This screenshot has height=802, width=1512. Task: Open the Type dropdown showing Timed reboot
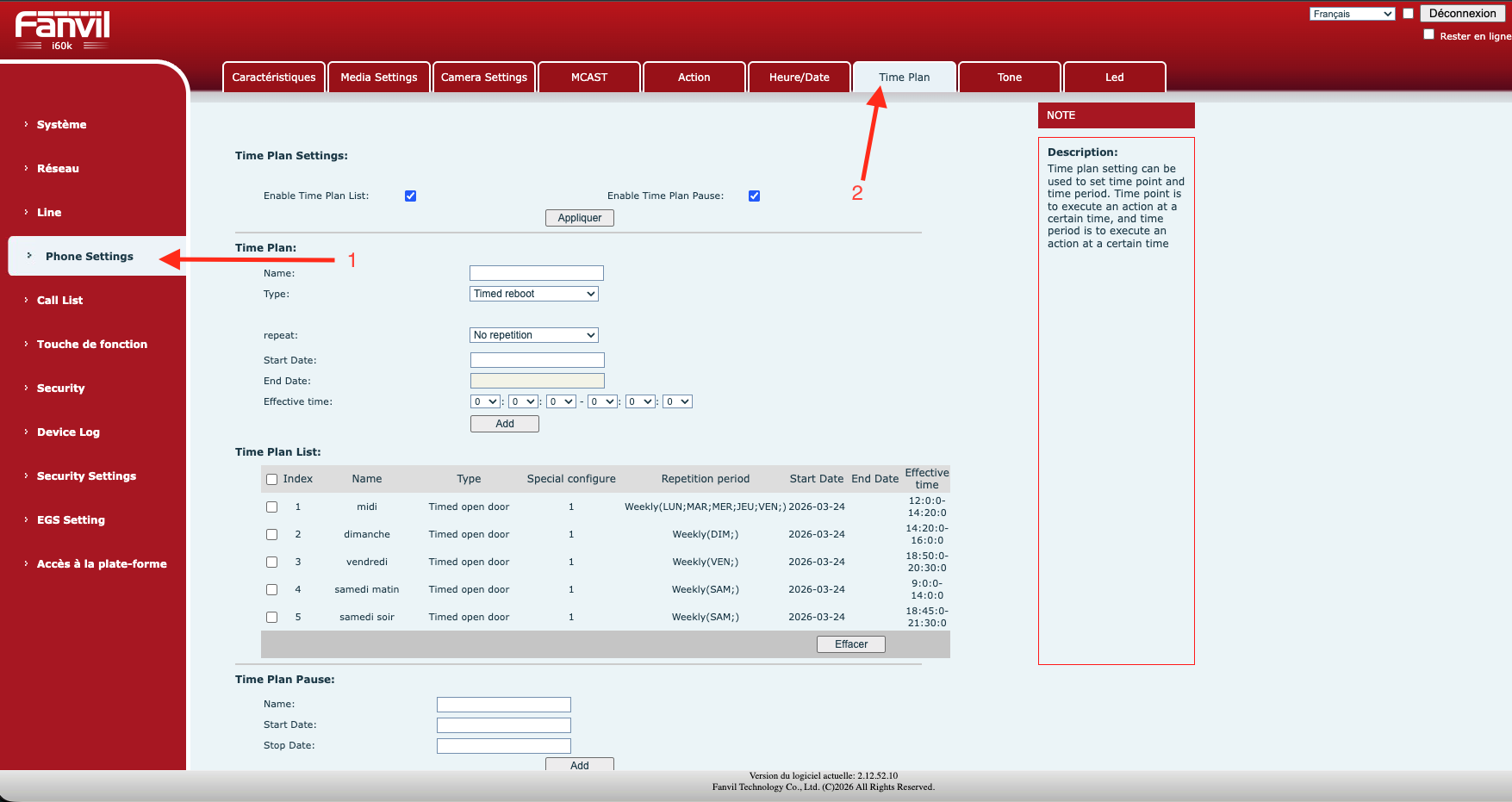[x=534, y=294]
